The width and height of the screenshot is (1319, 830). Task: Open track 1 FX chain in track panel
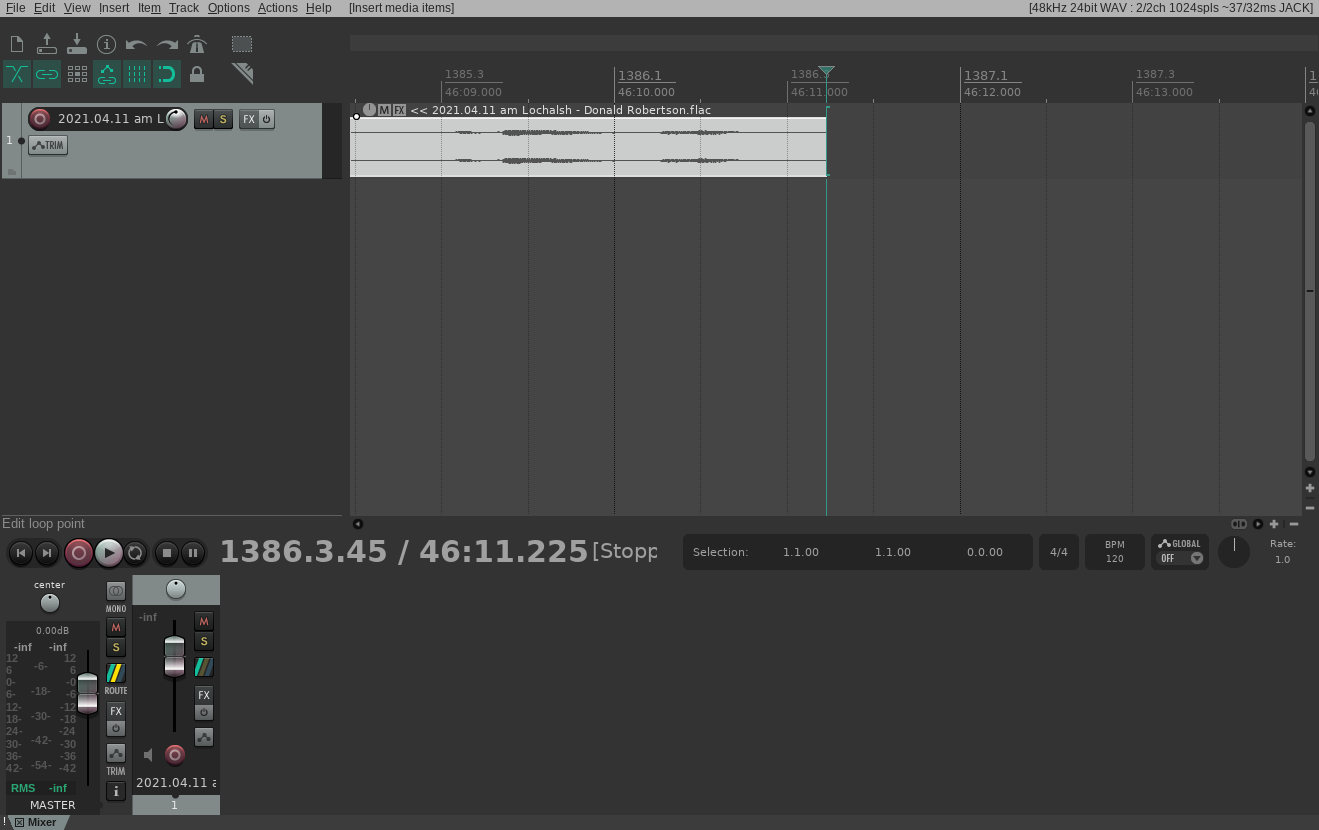pyautogui.click(x=249, y=119)
